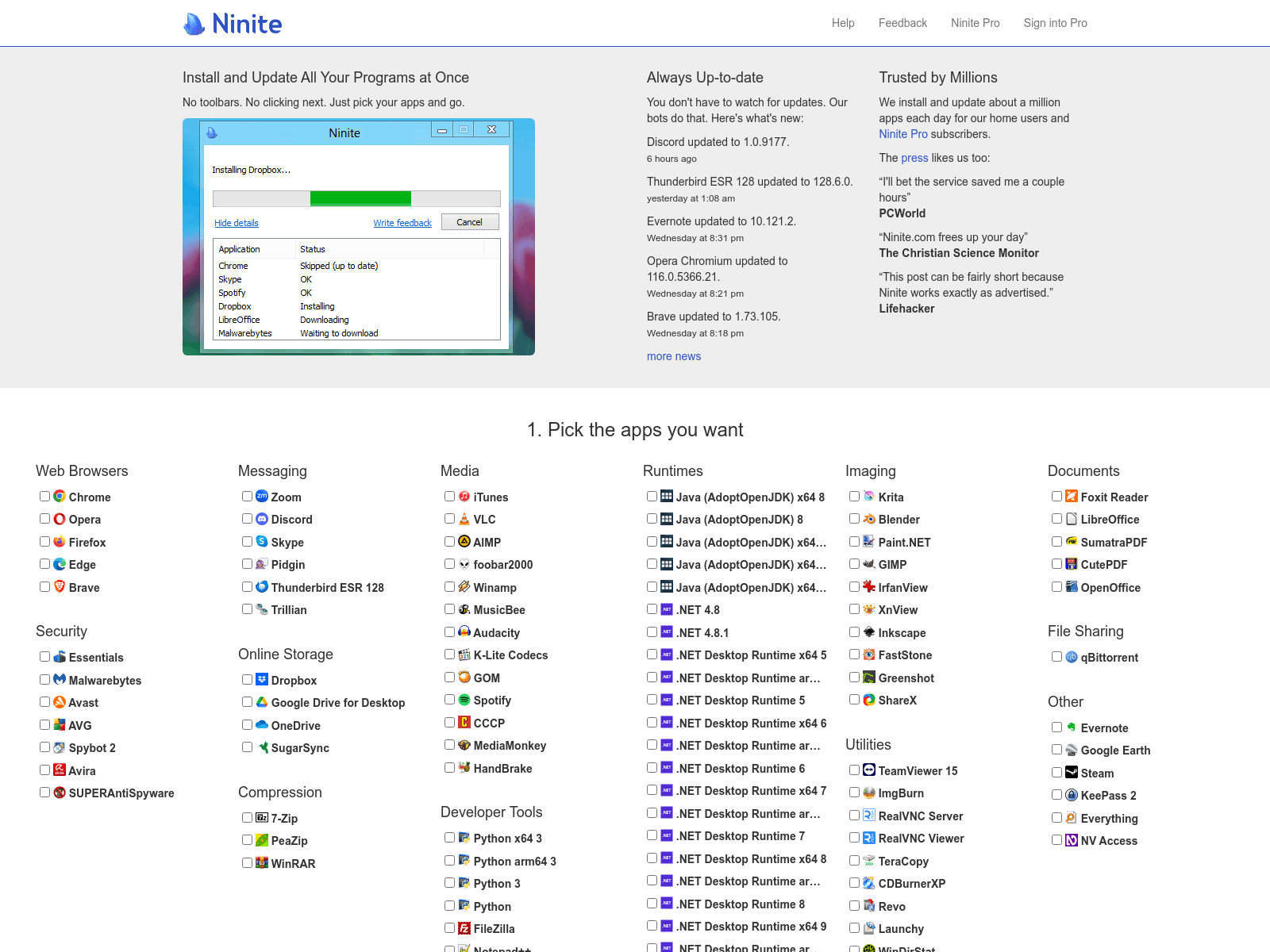Check the Google Earth checkbox
Image resolution: width=1270 pixels, height=952 pixels.
1057,749
